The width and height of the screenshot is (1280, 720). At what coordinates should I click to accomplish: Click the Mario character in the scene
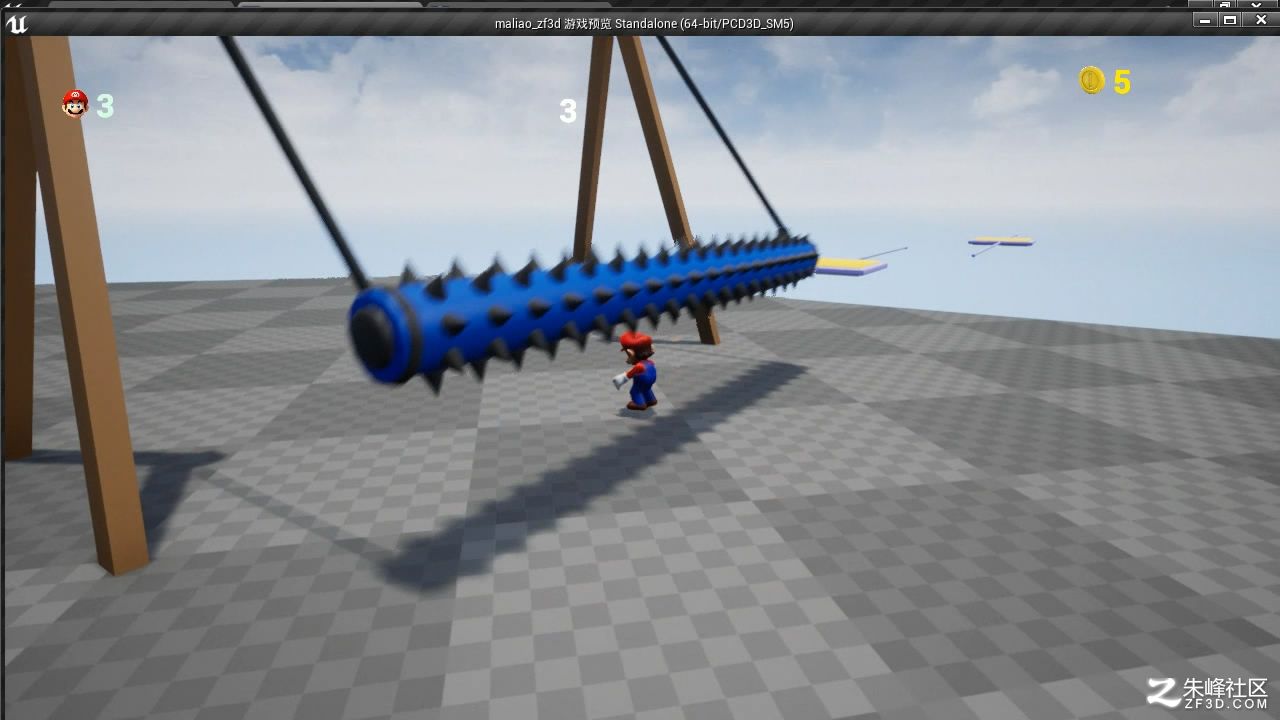pos(636,371)
